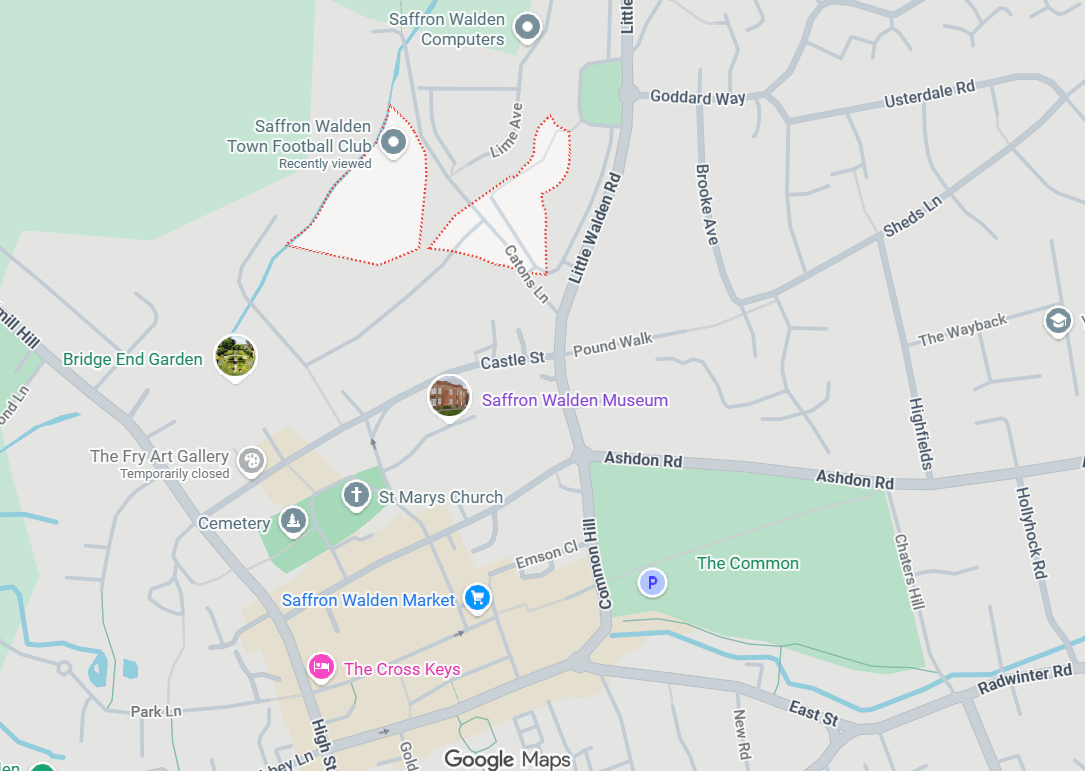Screen dimensions: 1085x771
Task: Open the Bridge End Garden photo marker
Action: pyautogui.click(x=235, y=357)
